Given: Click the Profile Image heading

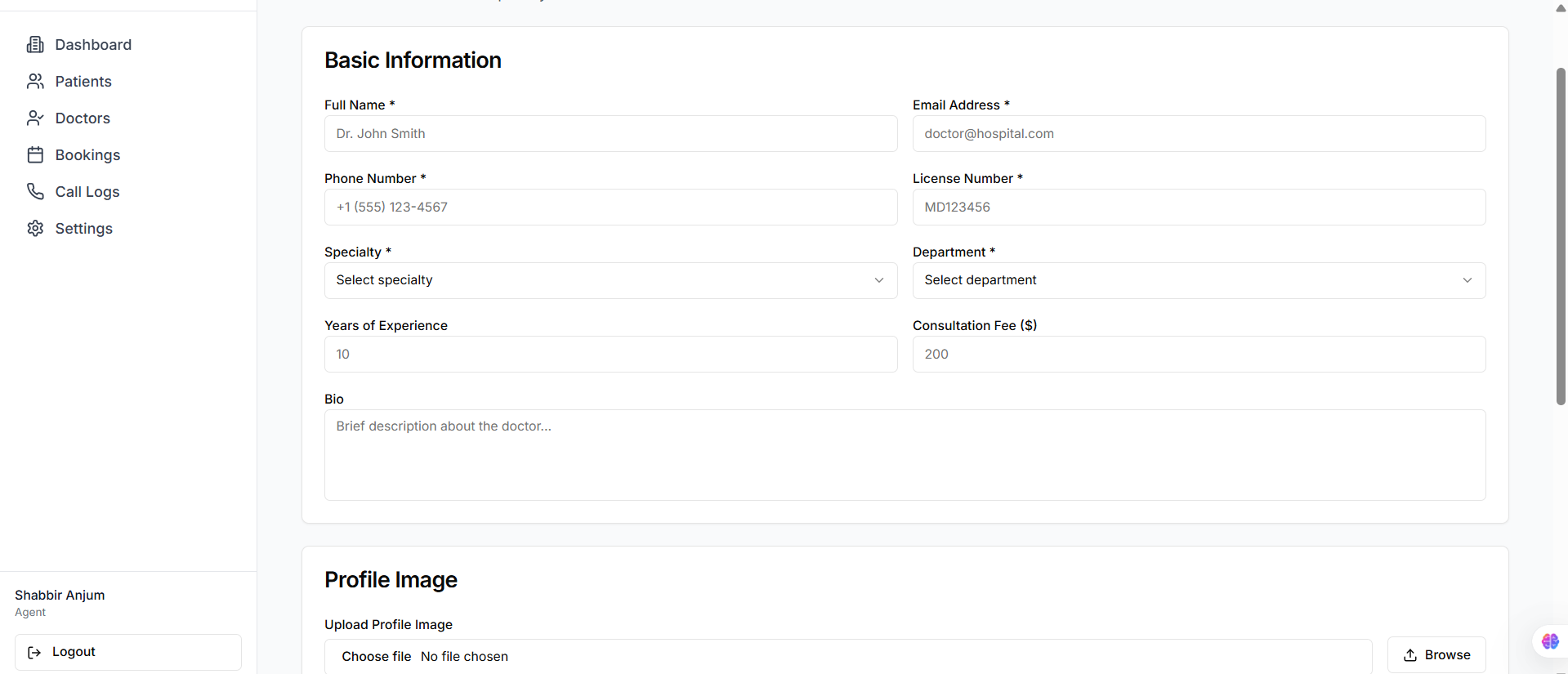Looking at the screenshot, I should point(391,580).
